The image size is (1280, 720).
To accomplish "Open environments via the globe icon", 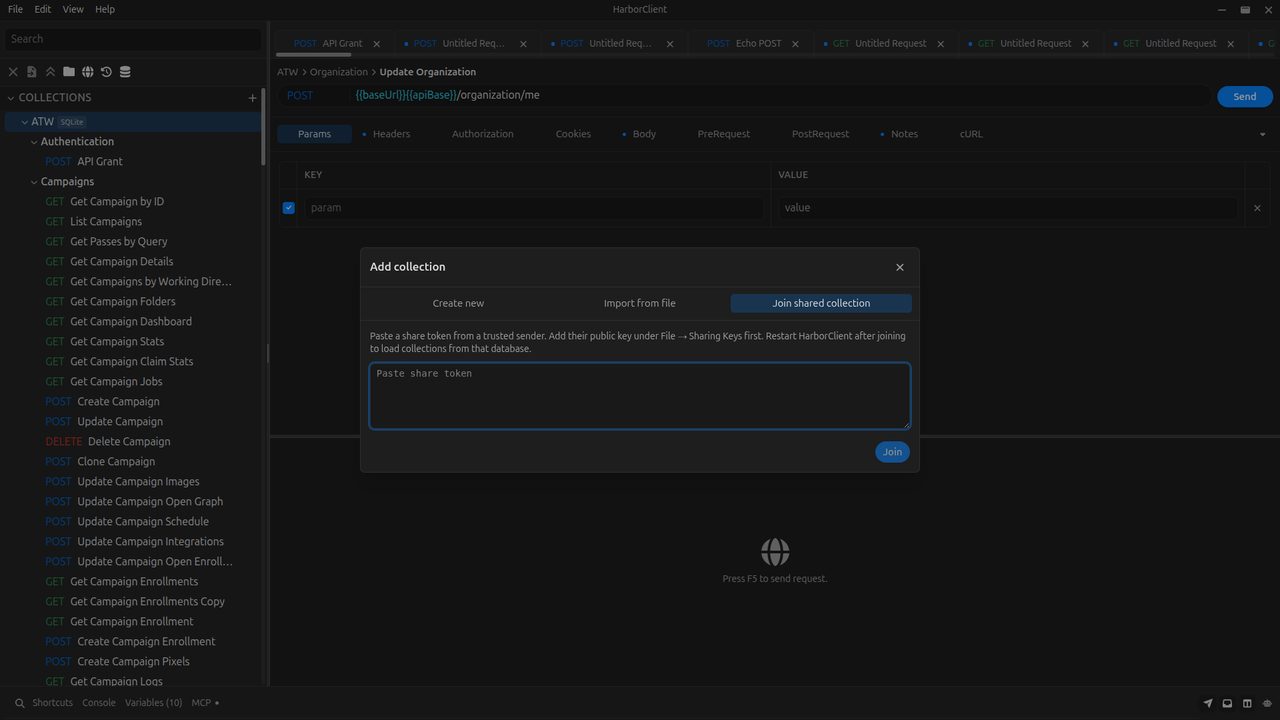I will click(x=88, y=72).
